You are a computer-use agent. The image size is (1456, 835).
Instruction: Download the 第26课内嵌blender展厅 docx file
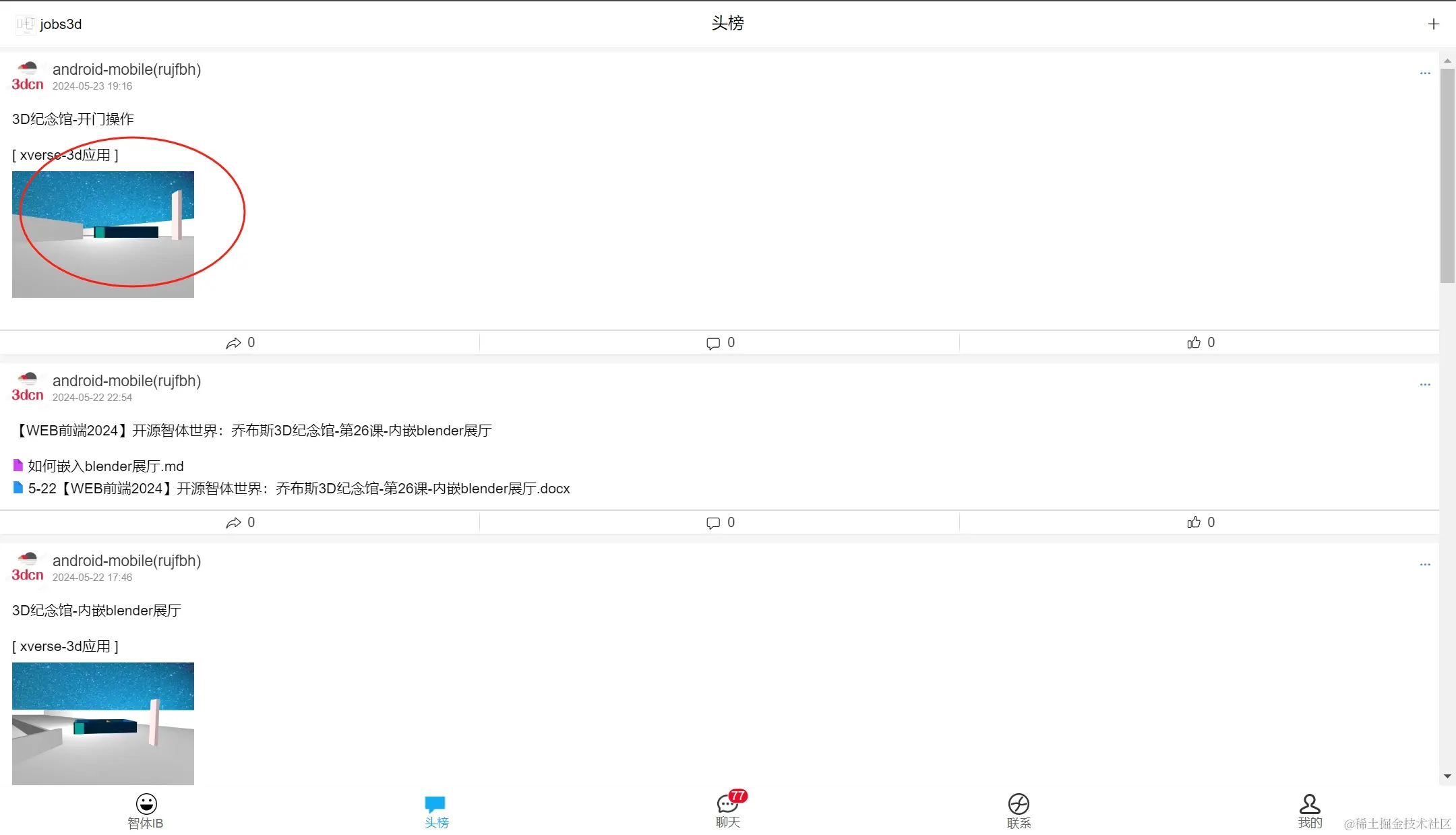pyautogui.click(x=298, y=488)
